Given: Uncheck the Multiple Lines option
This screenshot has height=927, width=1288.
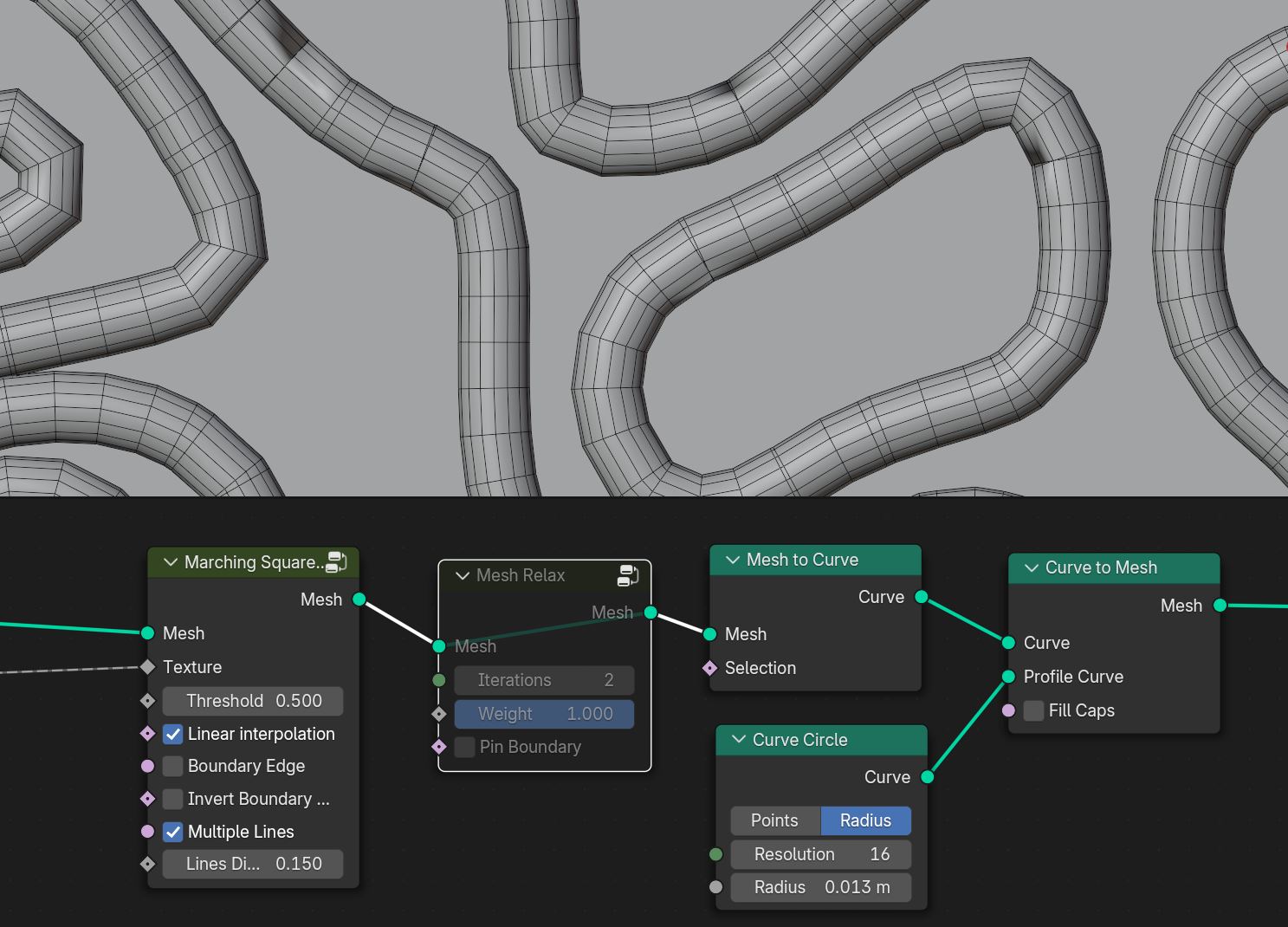Looking at the screenshot, I should (173, 832).
